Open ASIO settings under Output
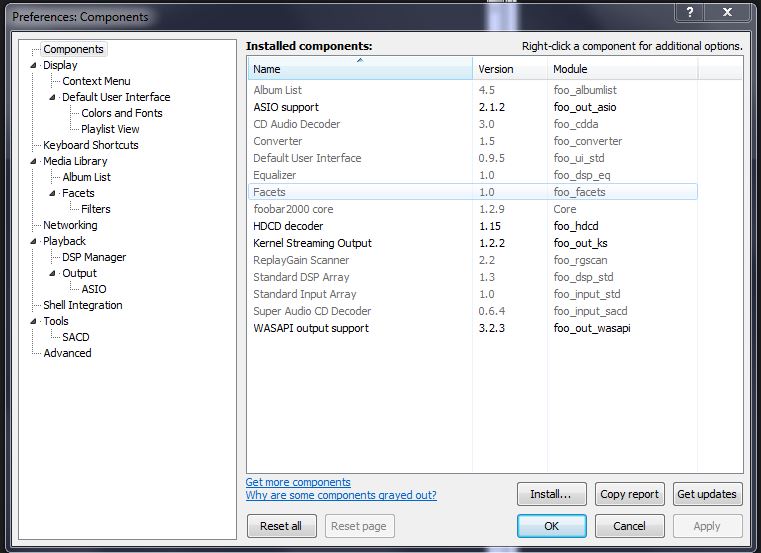The height and width of the screenshot is (553, 761). click(94, 289)
